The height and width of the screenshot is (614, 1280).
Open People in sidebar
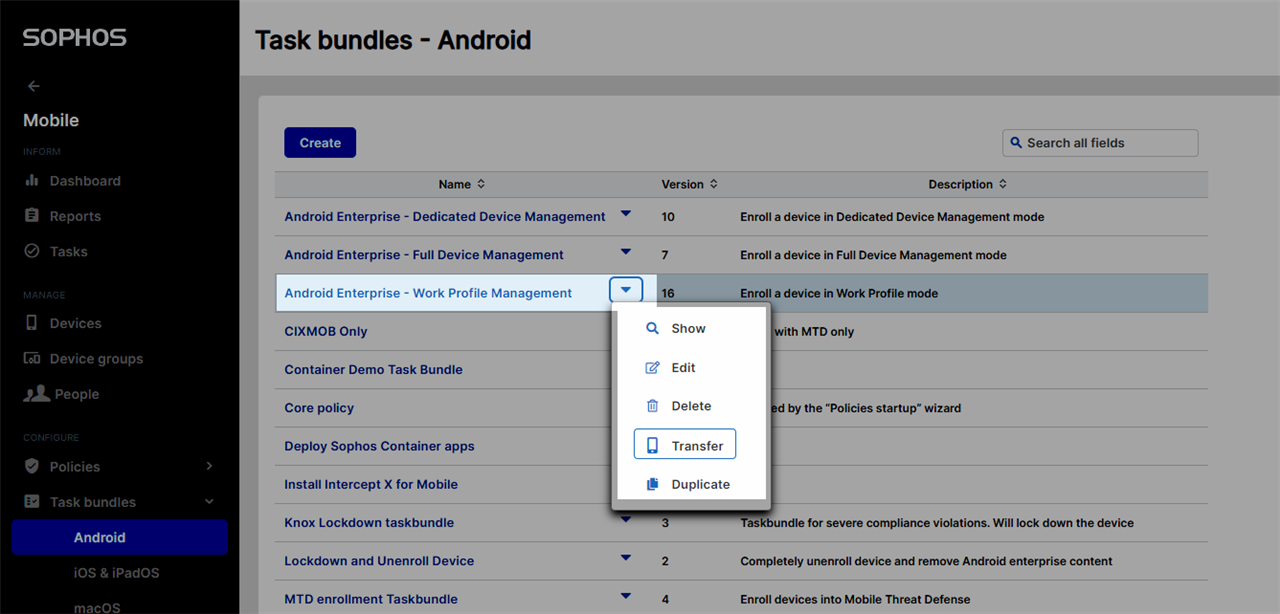coord(77,394)
